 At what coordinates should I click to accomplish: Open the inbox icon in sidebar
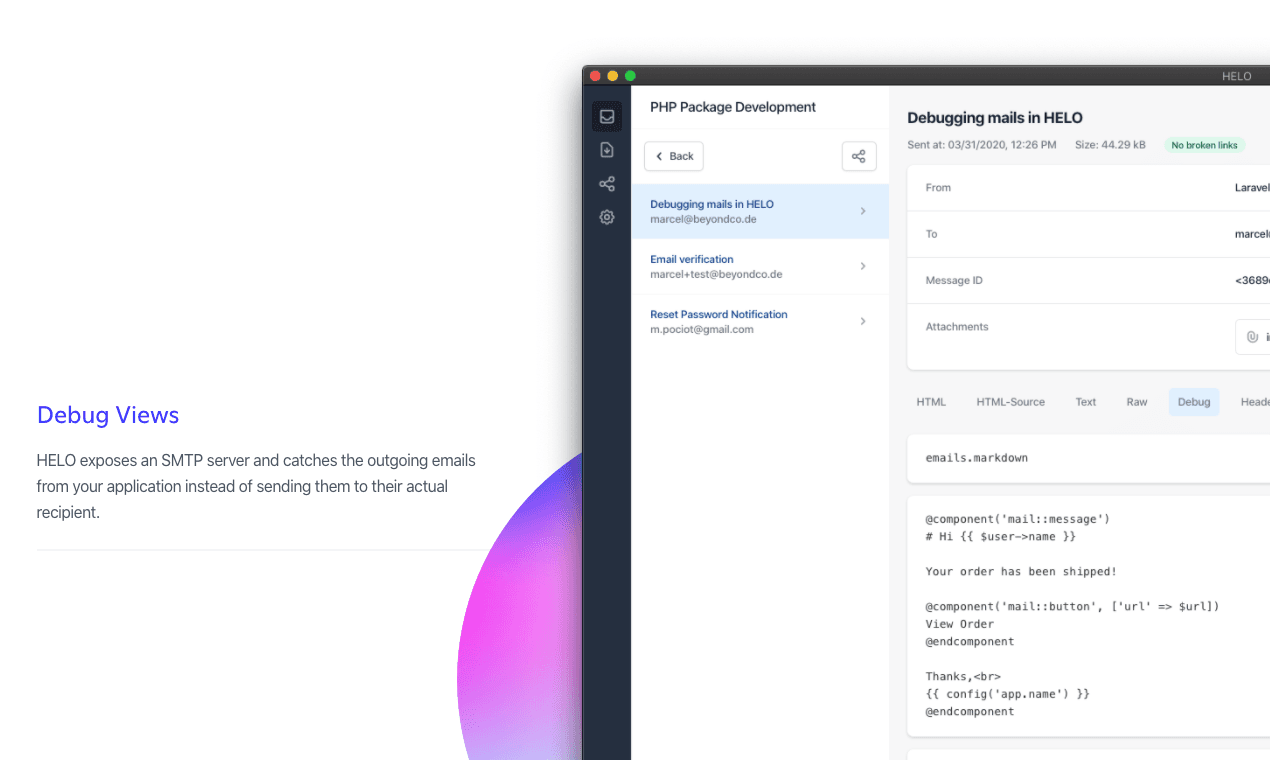(606, 116)
